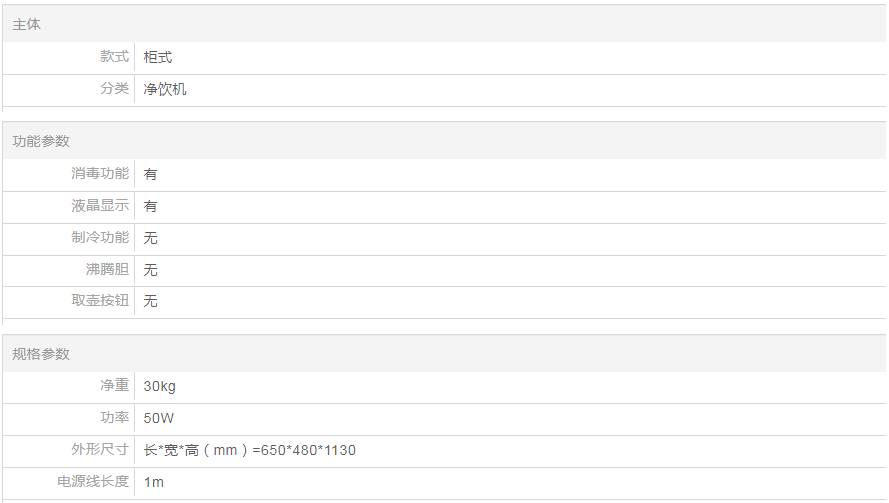889x503 pixels.
Task: Click the 沸腾胆 row label
Action: tap(107, 269)
